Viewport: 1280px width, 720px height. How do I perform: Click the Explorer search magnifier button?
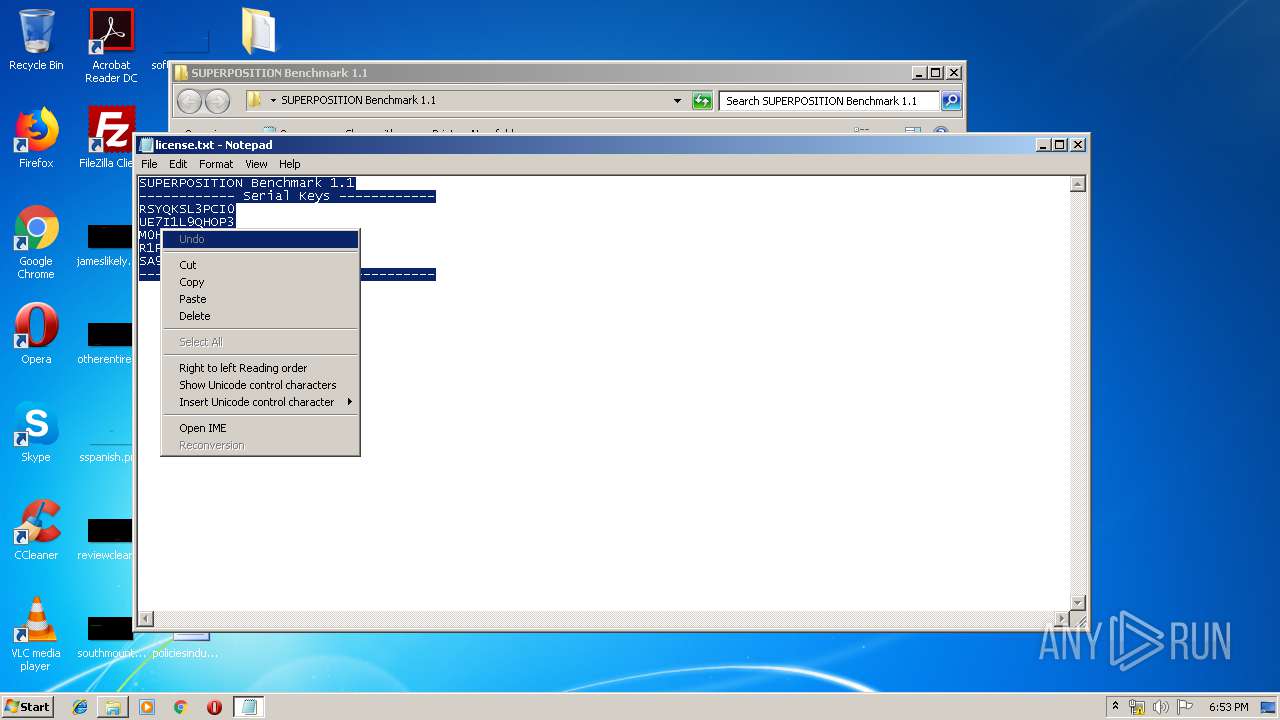tap(951, 100)
